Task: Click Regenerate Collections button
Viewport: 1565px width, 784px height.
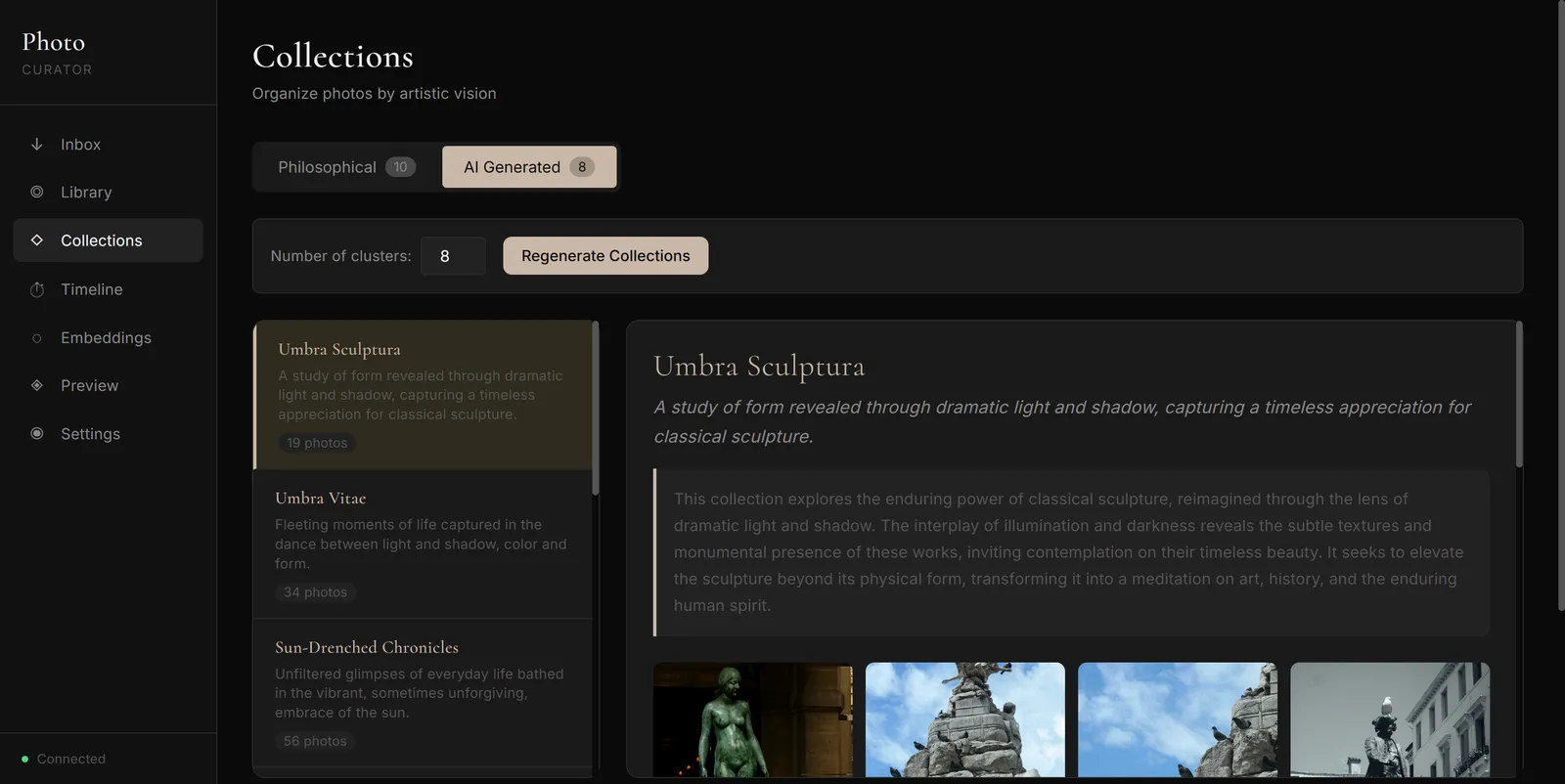Action: click(605, 256)
